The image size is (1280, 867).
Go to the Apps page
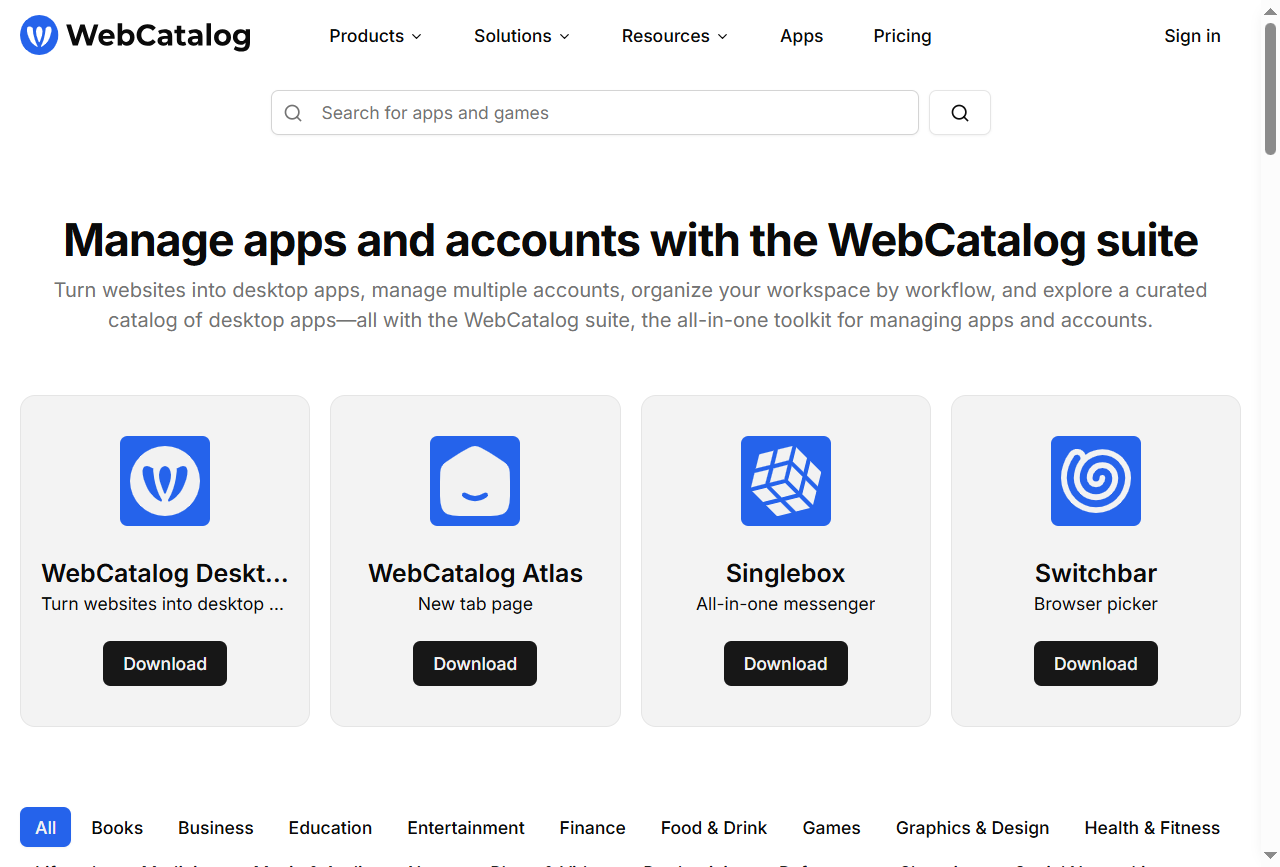[x=801, y=36]
